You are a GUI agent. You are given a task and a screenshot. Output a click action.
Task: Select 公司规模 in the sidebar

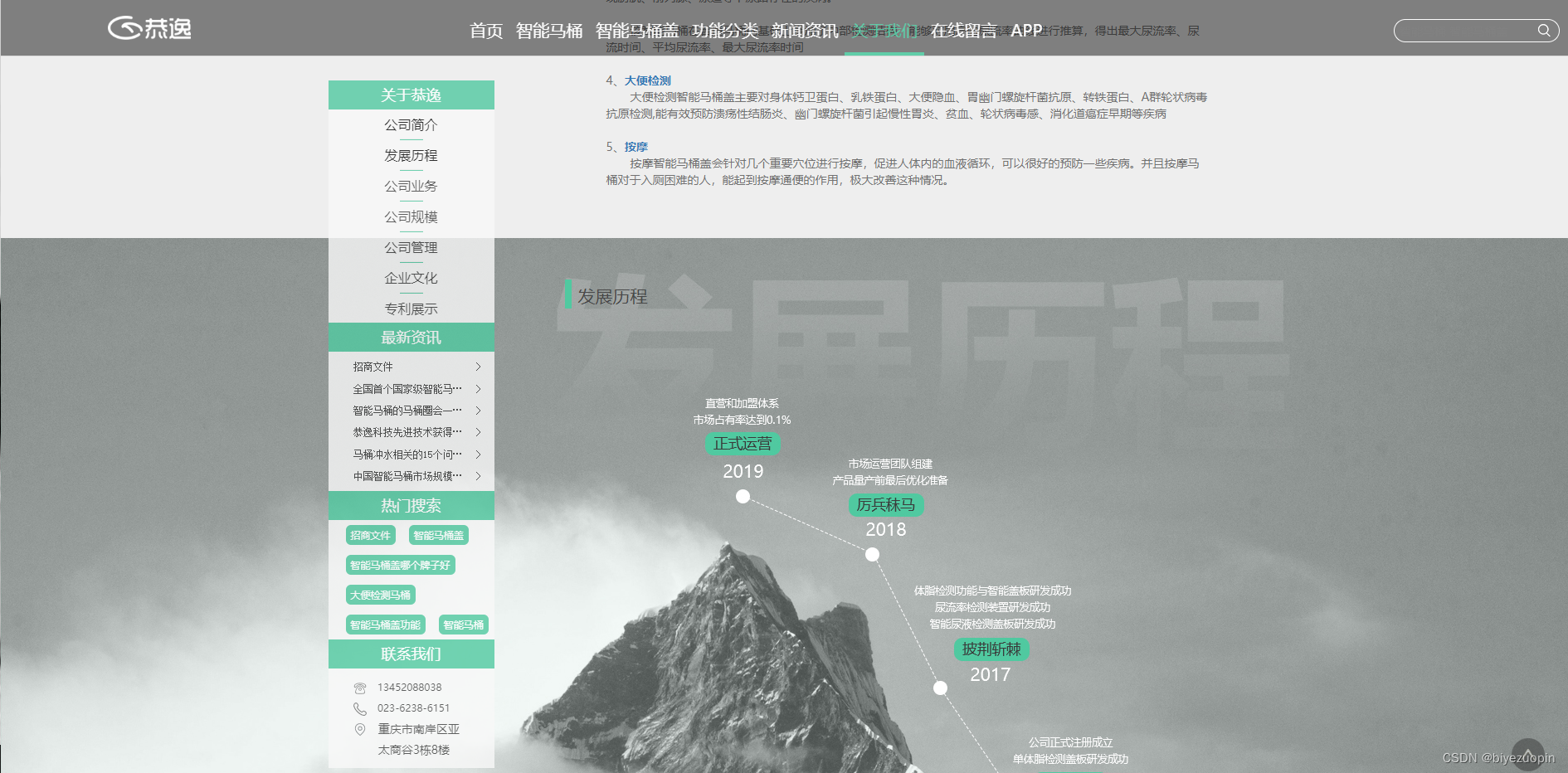[x=411, y=217]
